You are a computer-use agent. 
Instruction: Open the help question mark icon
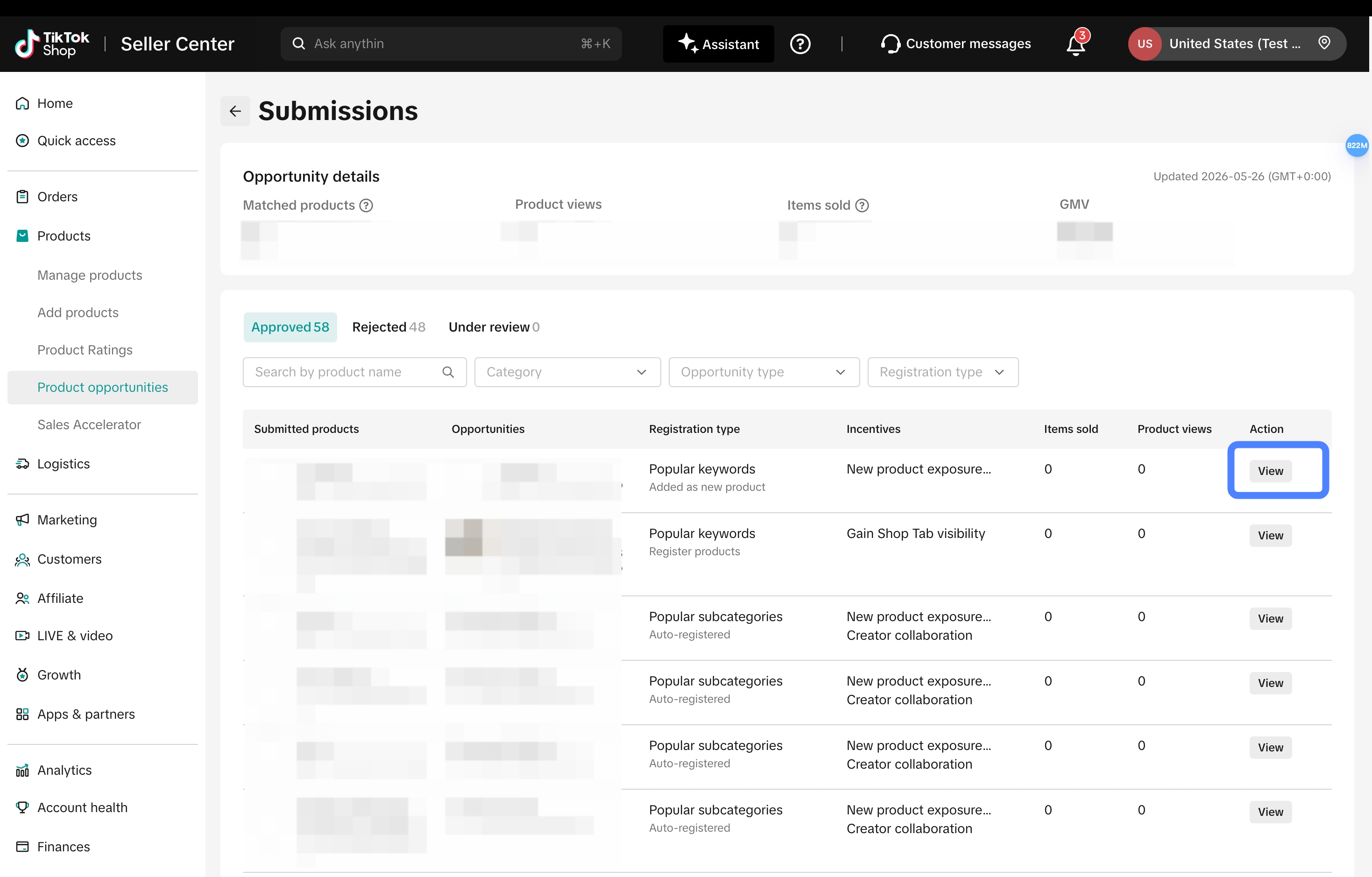pyautogui.click(x=800, y=44)
